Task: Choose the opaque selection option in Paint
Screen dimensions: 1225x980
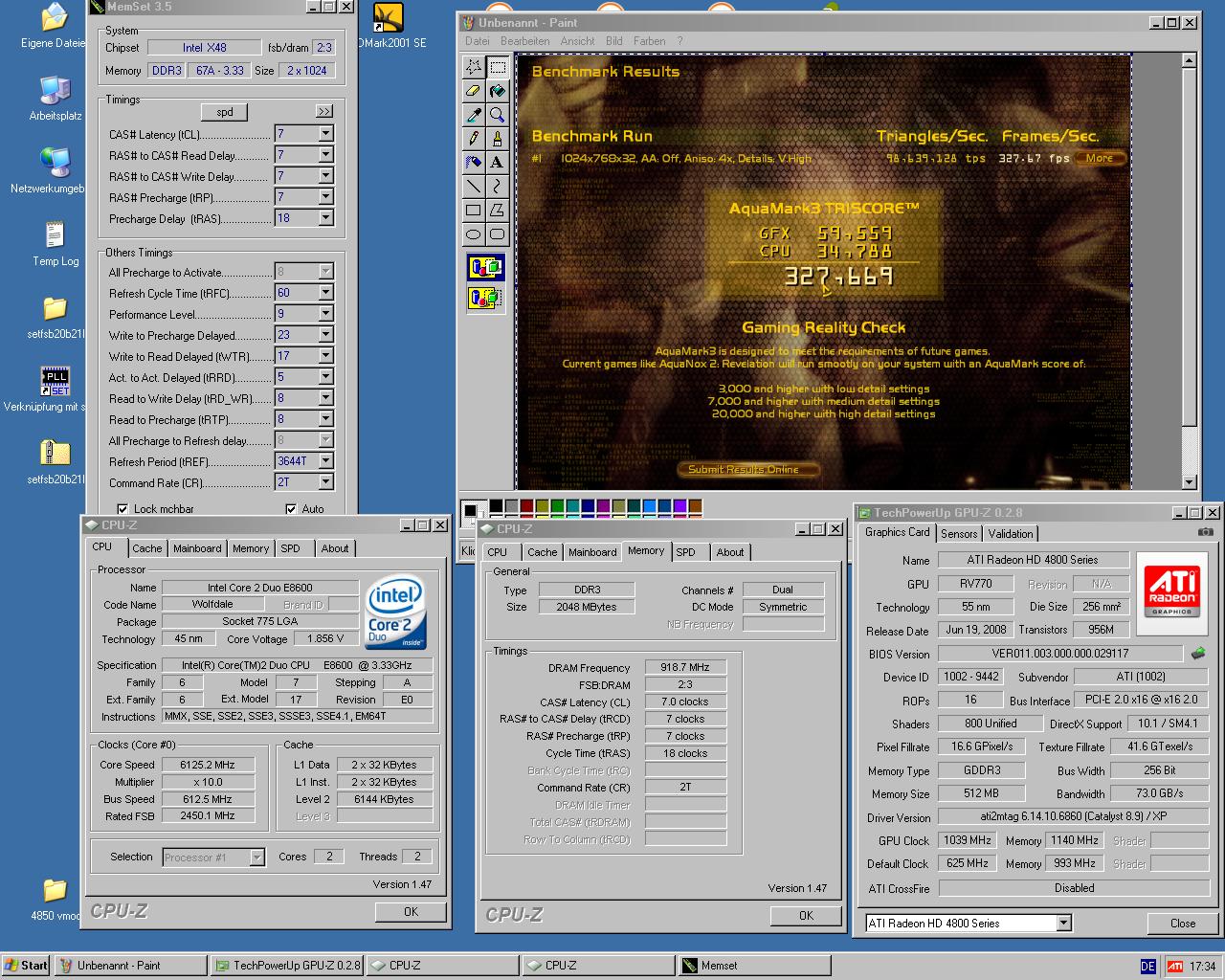Action: 485,268
